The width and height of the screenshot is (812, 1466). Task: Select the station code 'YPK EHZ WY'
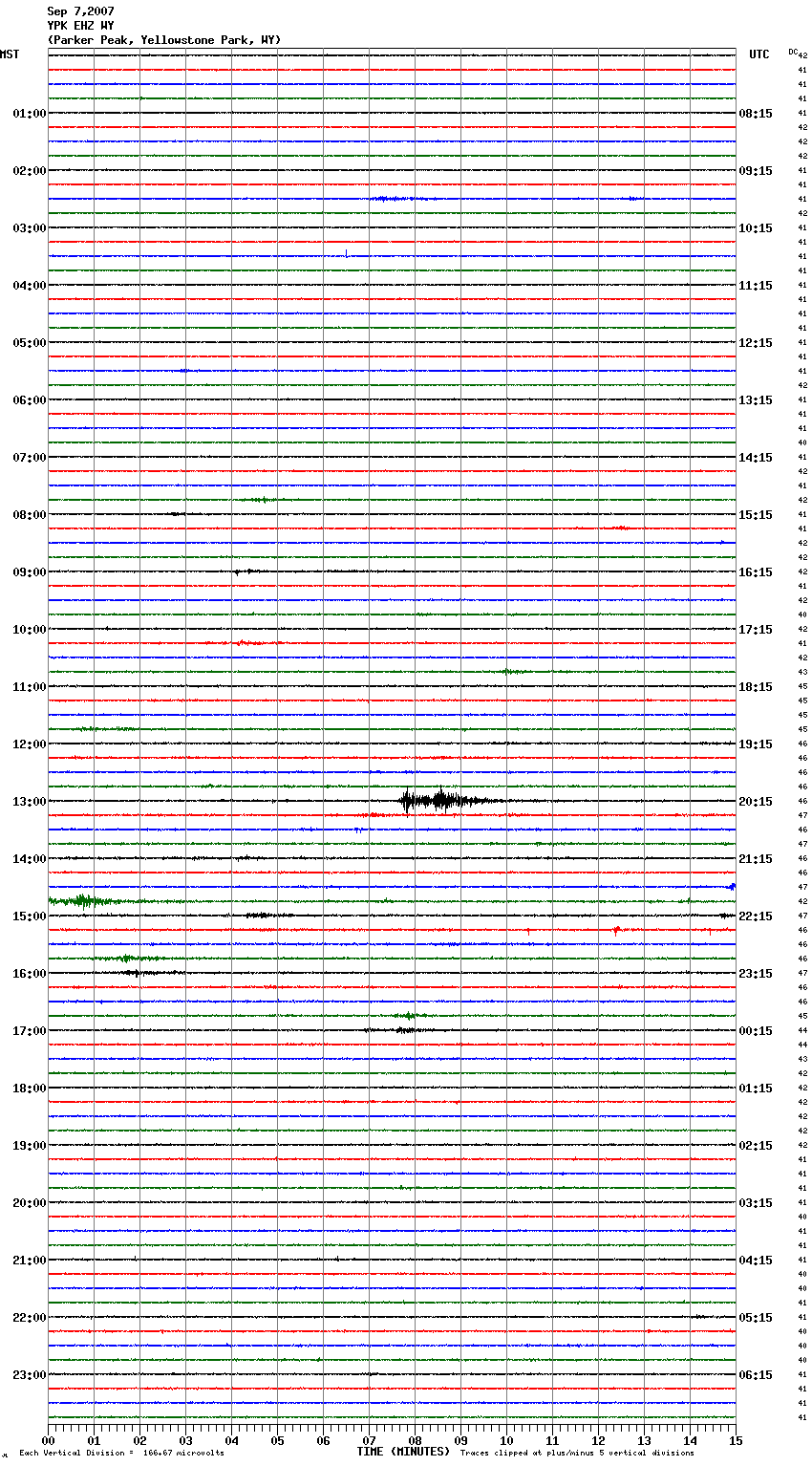(80, 26)
